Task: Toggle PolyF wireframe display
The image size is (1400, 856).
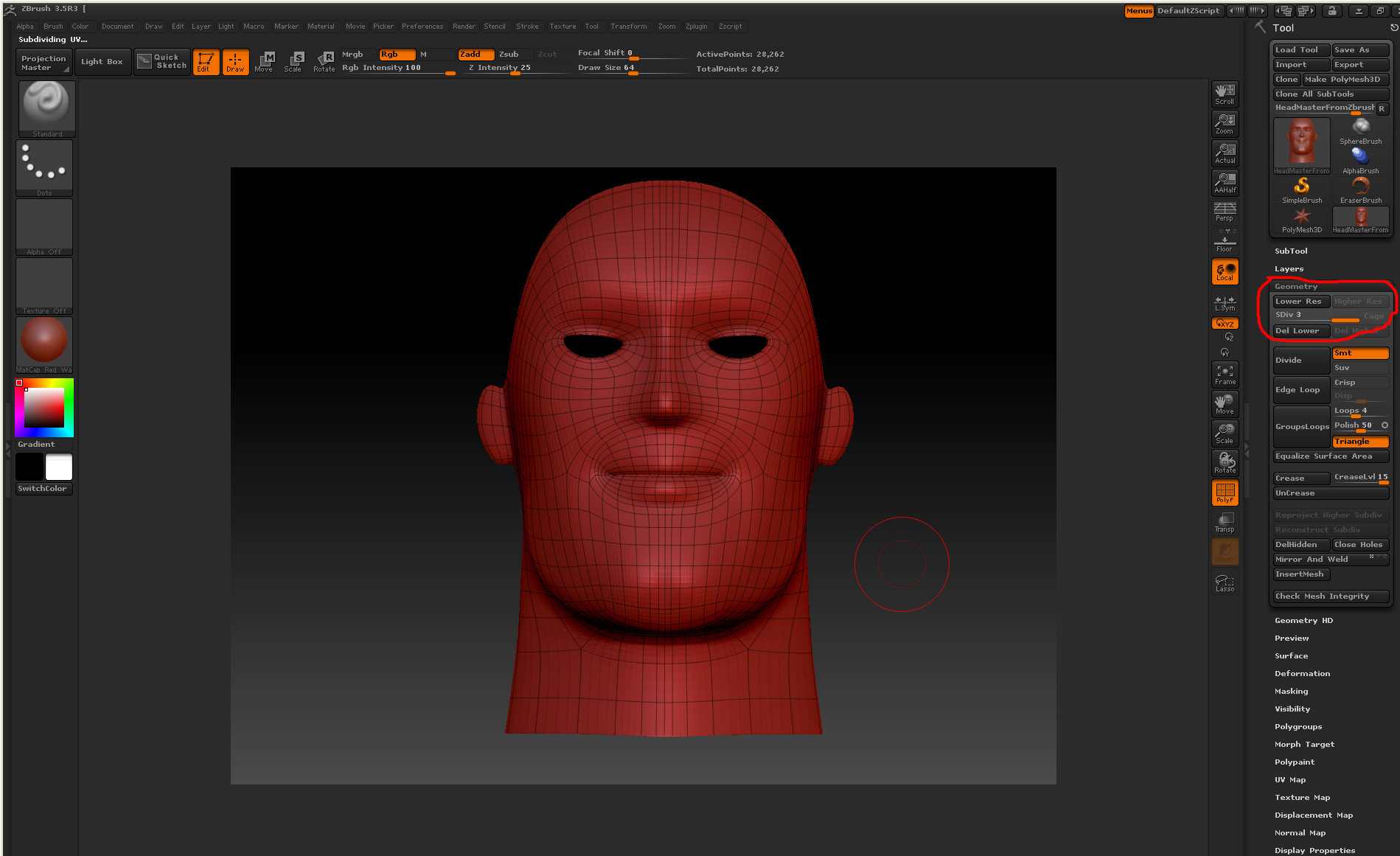Action: coord(1225,493)
